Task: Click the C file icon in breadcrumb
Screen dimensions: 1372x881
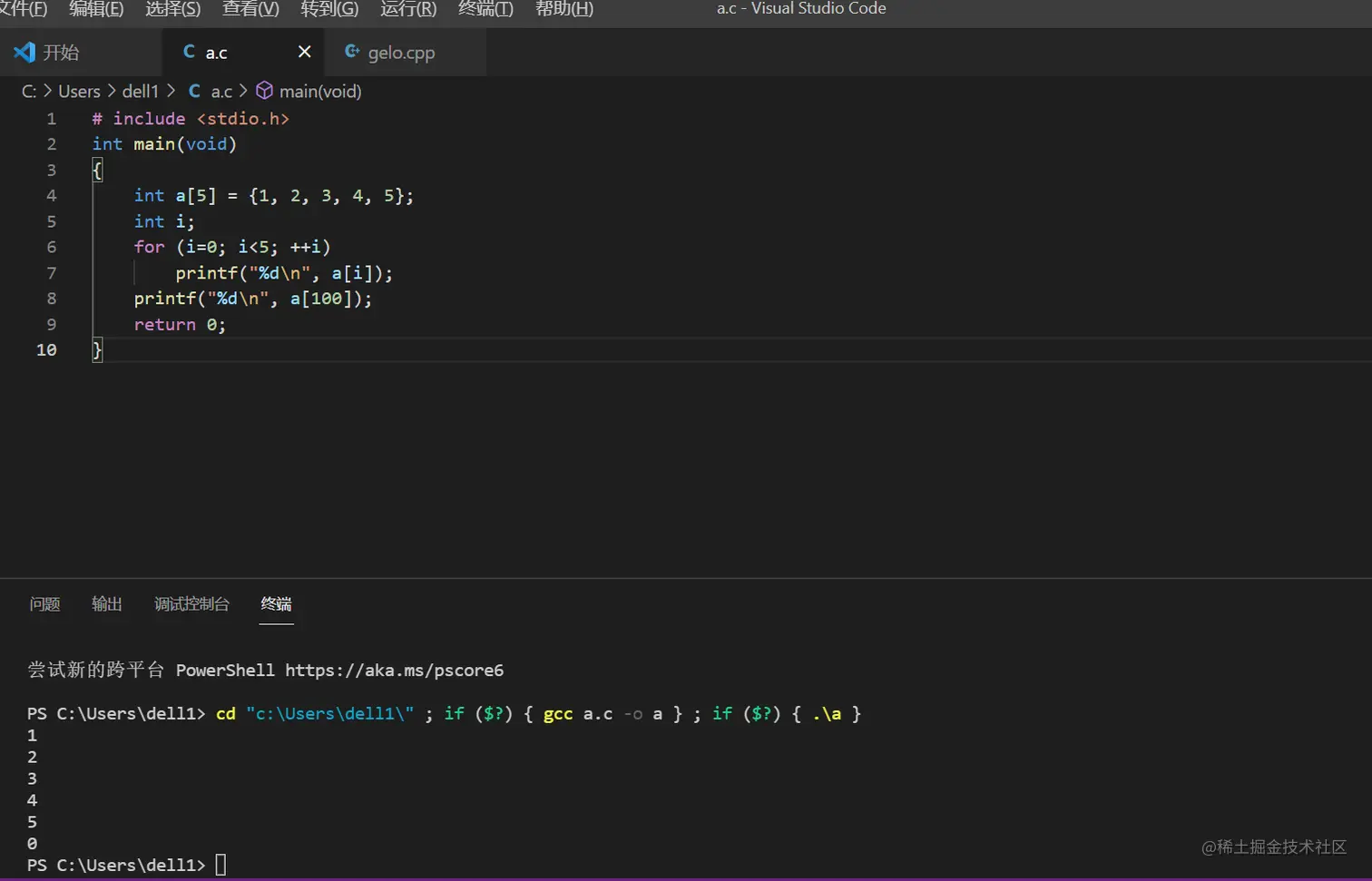Action: pos(194,91)
